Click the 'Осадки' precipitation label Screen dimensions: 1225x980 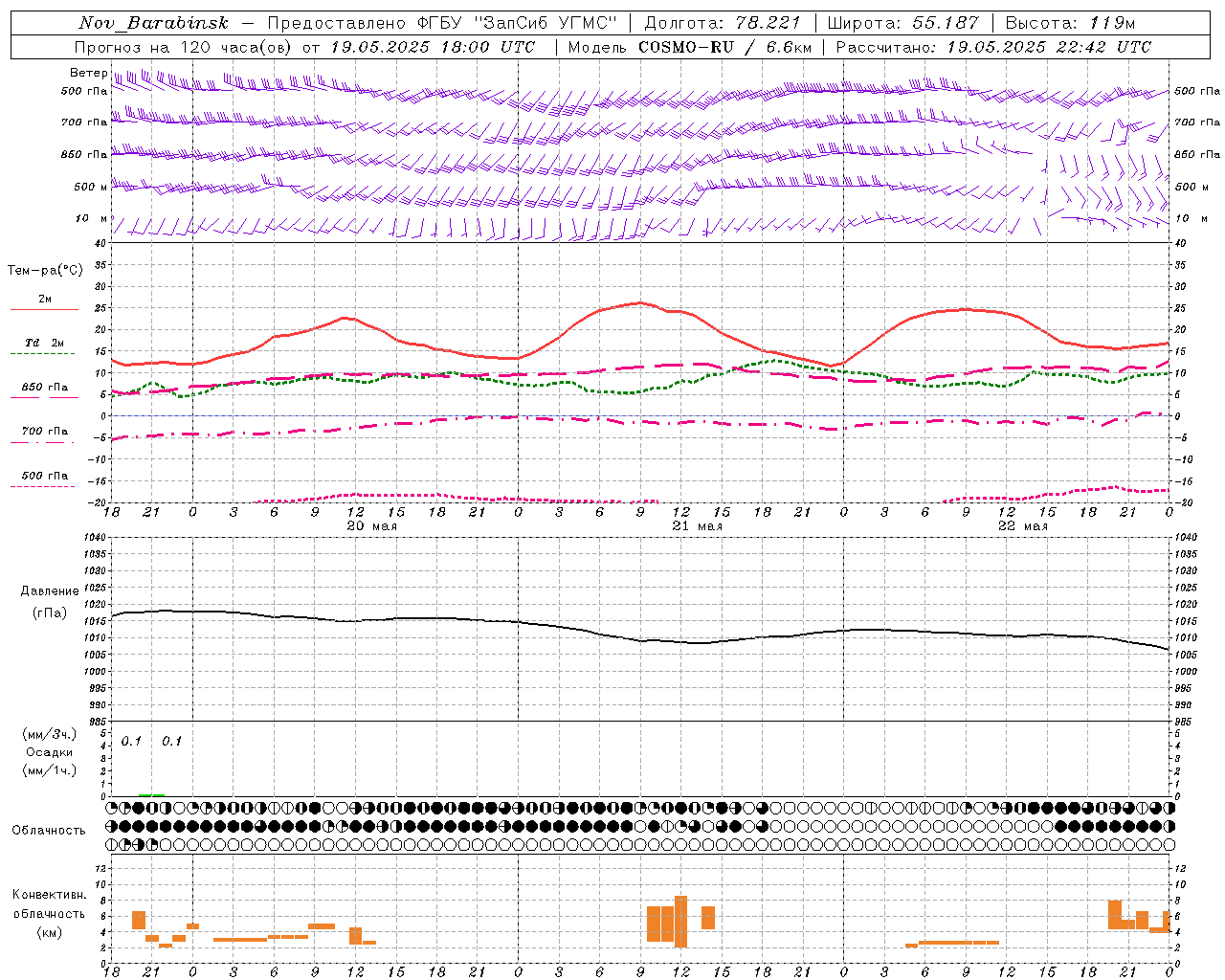coord(49,752)
